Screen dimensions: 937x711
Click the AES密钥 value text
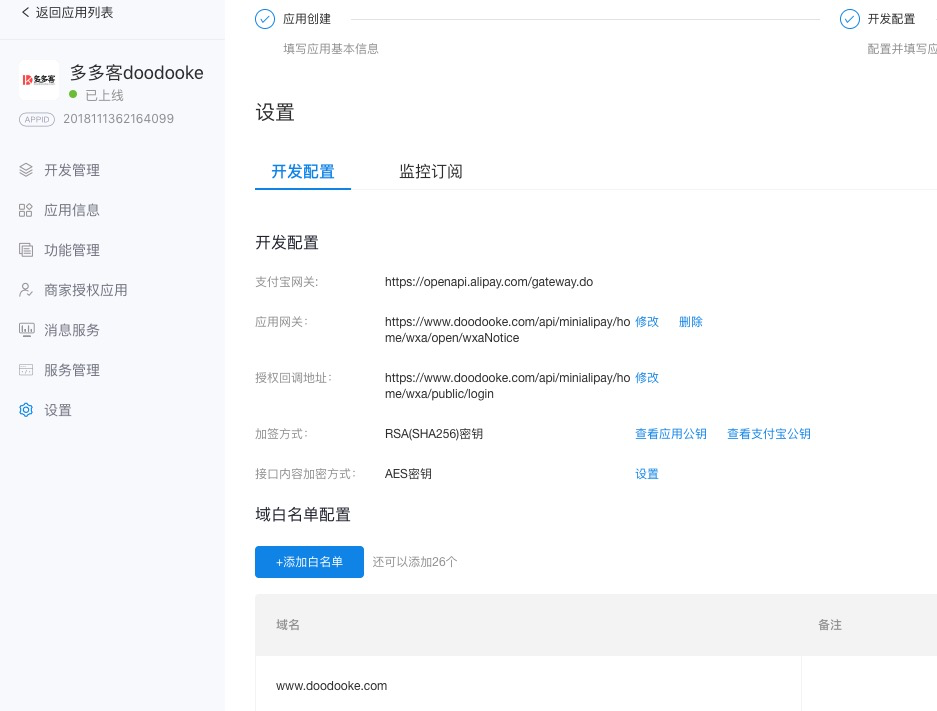click(x=408, y=474)
